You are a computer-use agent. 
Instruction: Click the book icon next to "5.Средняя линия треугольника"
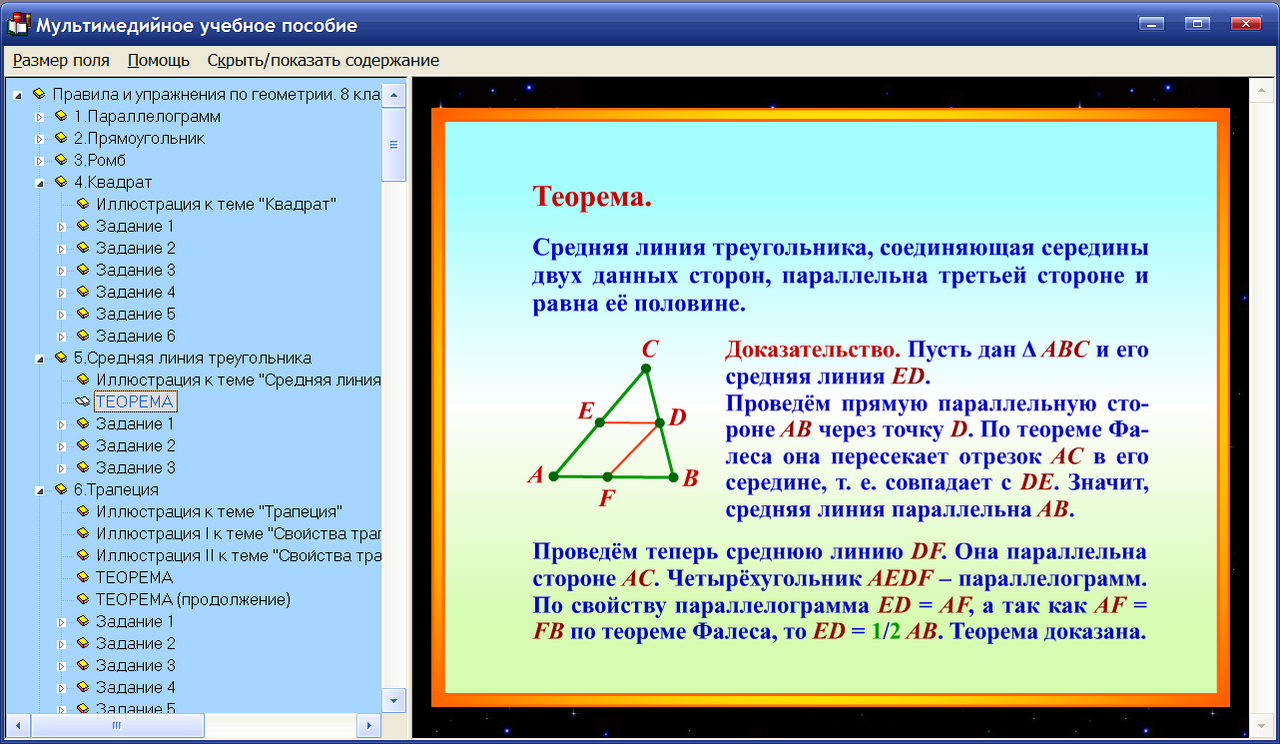pos(60,357)
